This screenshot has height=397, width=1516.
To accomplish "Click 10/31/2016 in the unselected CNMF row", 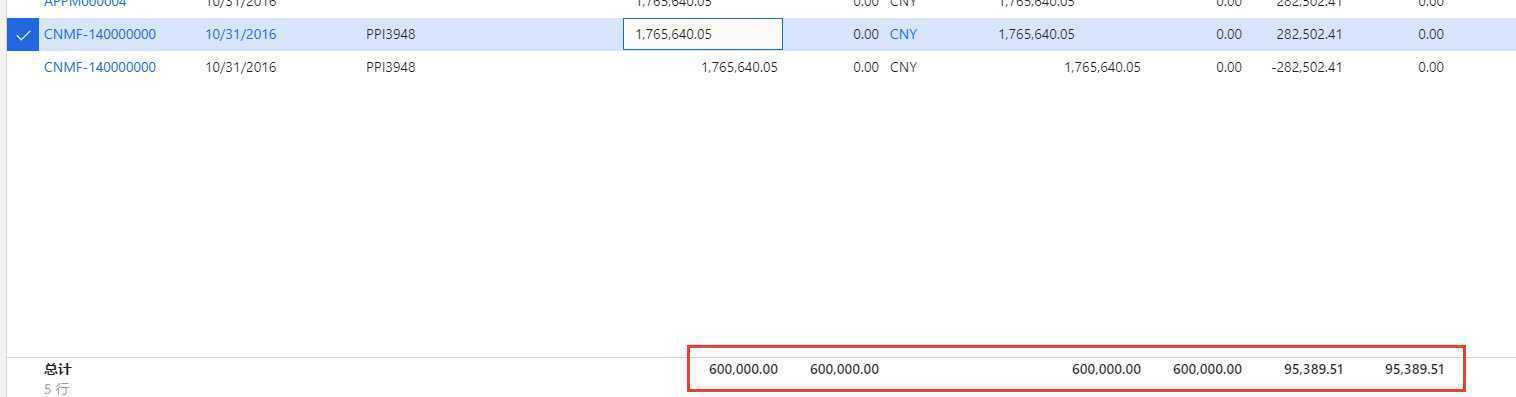I will click(241, 67).
